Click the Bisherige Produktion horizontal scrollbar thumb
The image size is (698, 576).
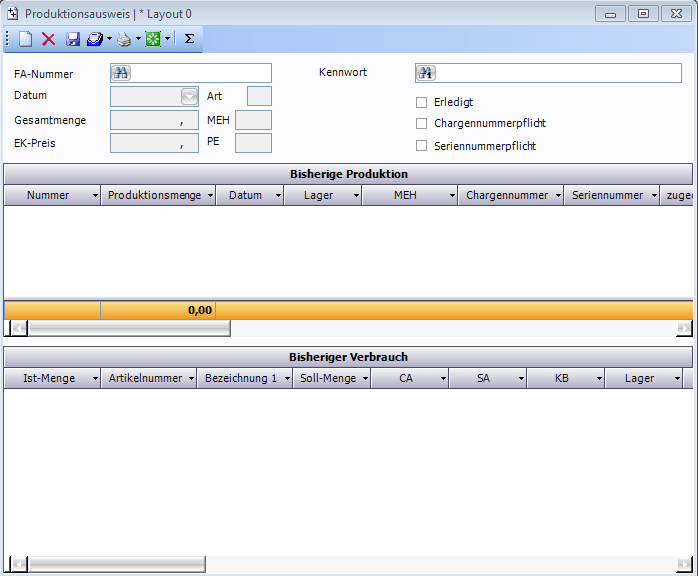128,328
